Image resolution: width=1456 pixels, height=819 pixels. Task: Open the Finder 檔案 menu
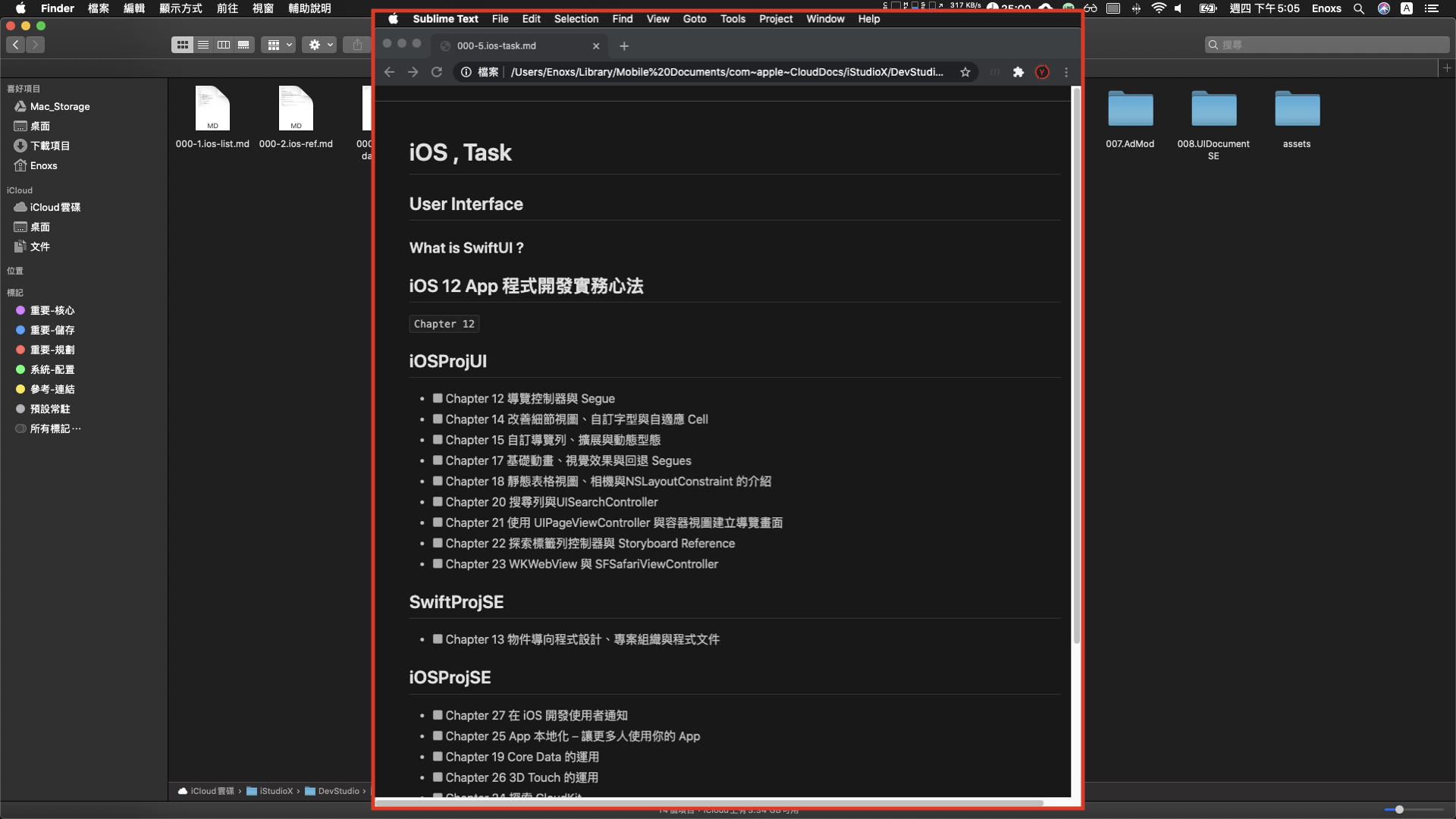[99, 8]
